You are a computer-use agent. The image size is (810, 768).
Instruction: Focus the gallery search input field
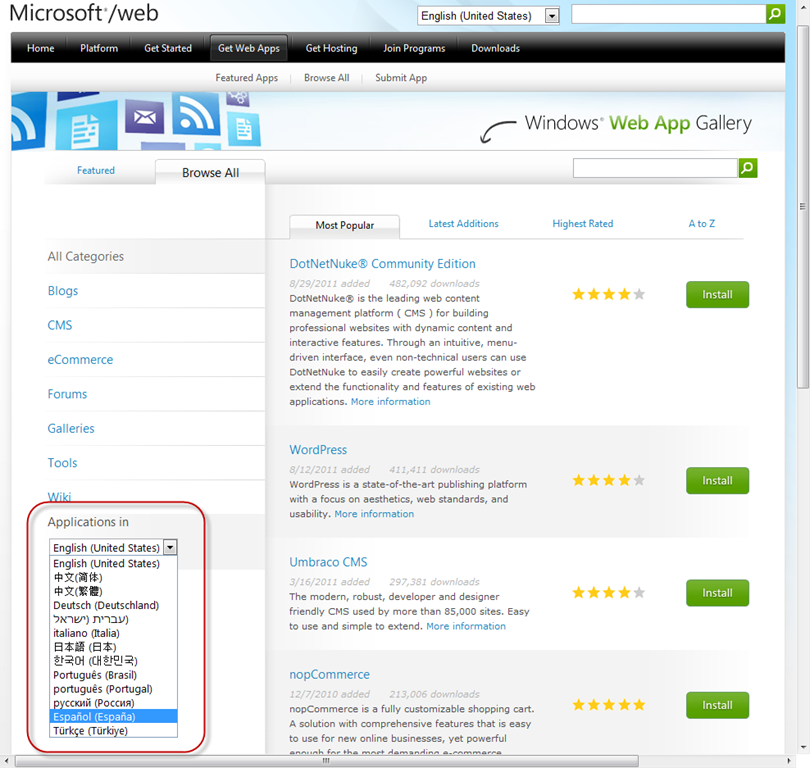click(655, 168)
